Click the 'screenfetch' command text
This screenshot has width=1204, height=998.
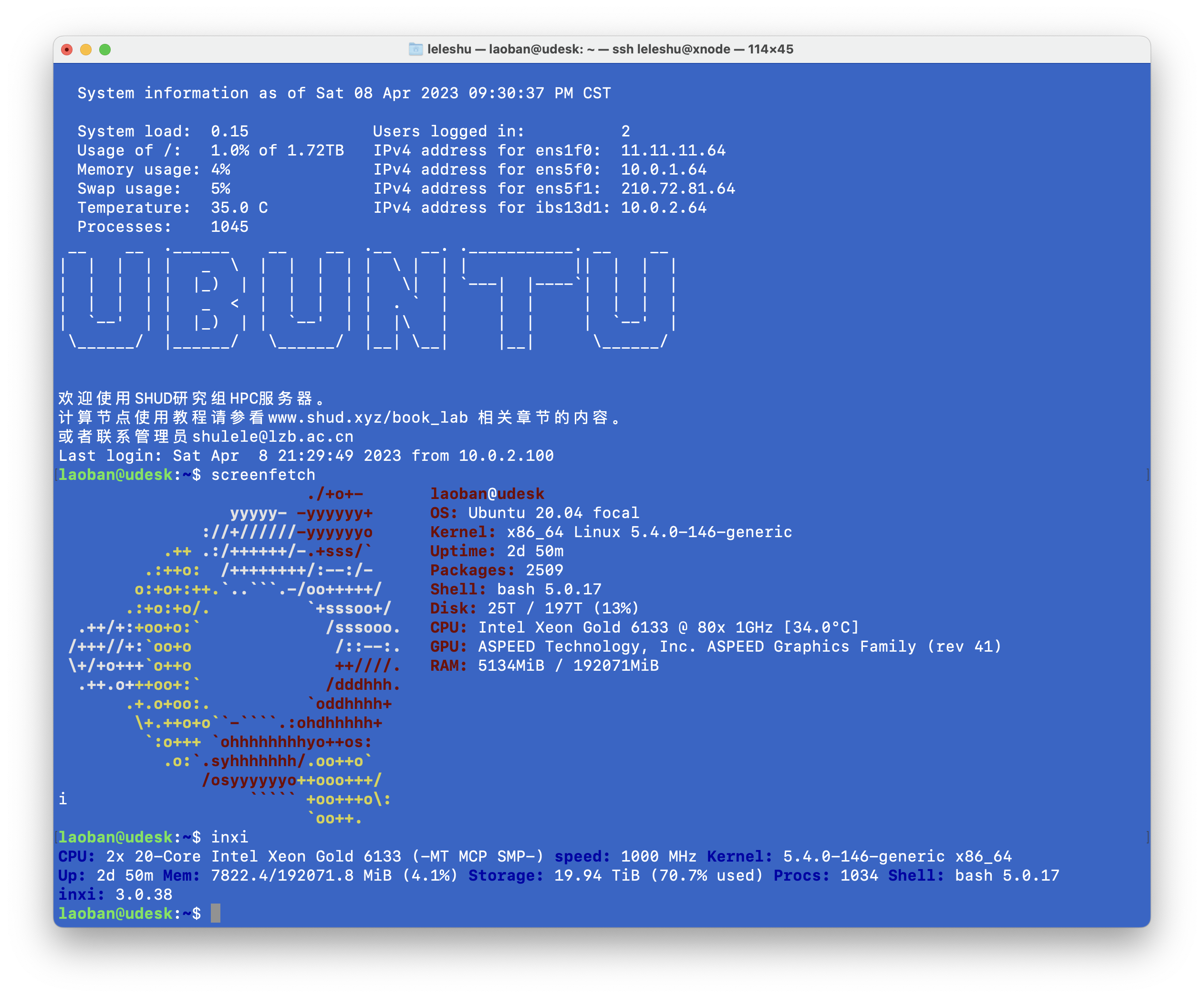pyautogui.click(x=263, y=475)
